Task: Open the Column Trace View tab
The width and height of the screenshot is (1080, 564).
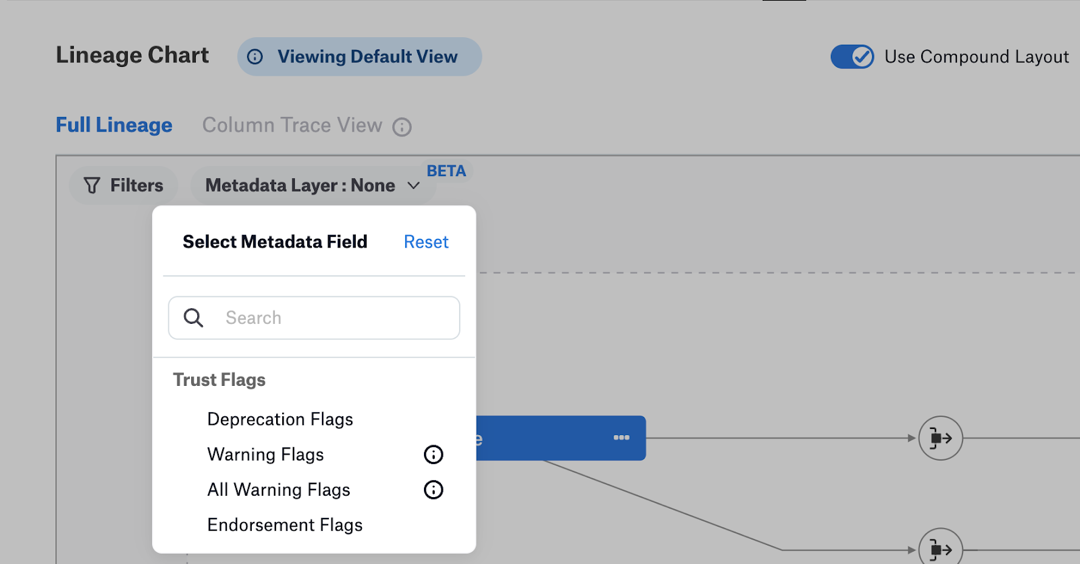Action: coord(292,125)
